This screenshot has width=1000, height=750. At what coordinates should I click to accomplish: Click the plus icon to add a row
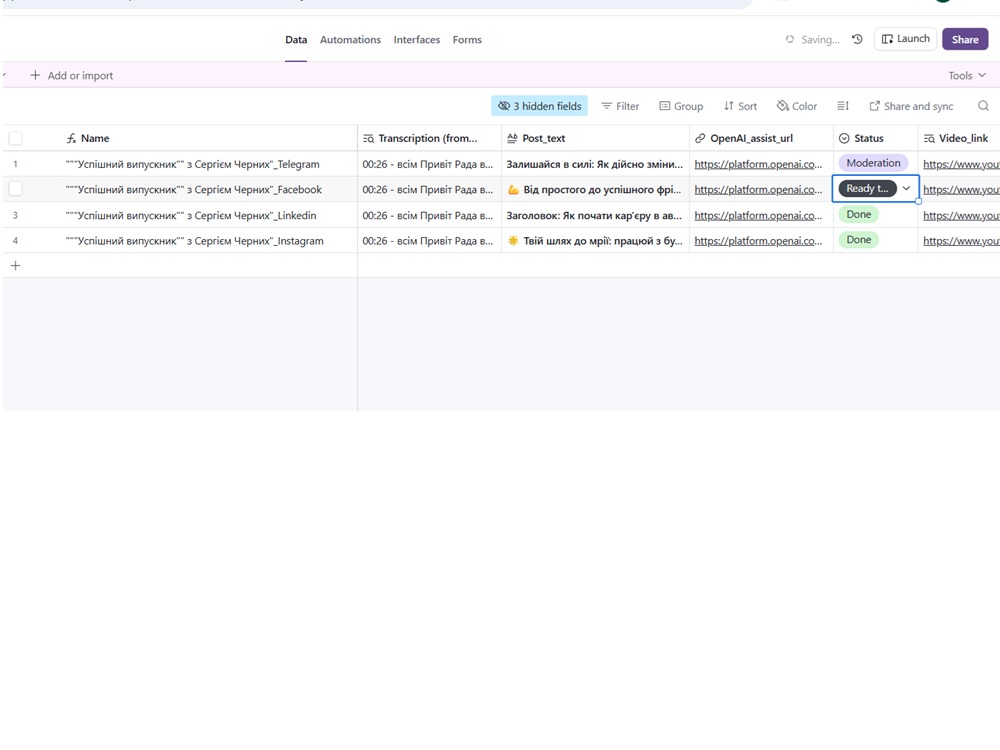pos(15,265)
